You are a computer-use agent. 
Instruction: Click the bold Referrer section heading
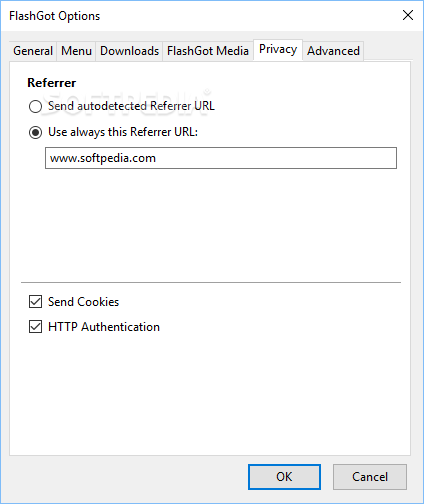point(52,83)
